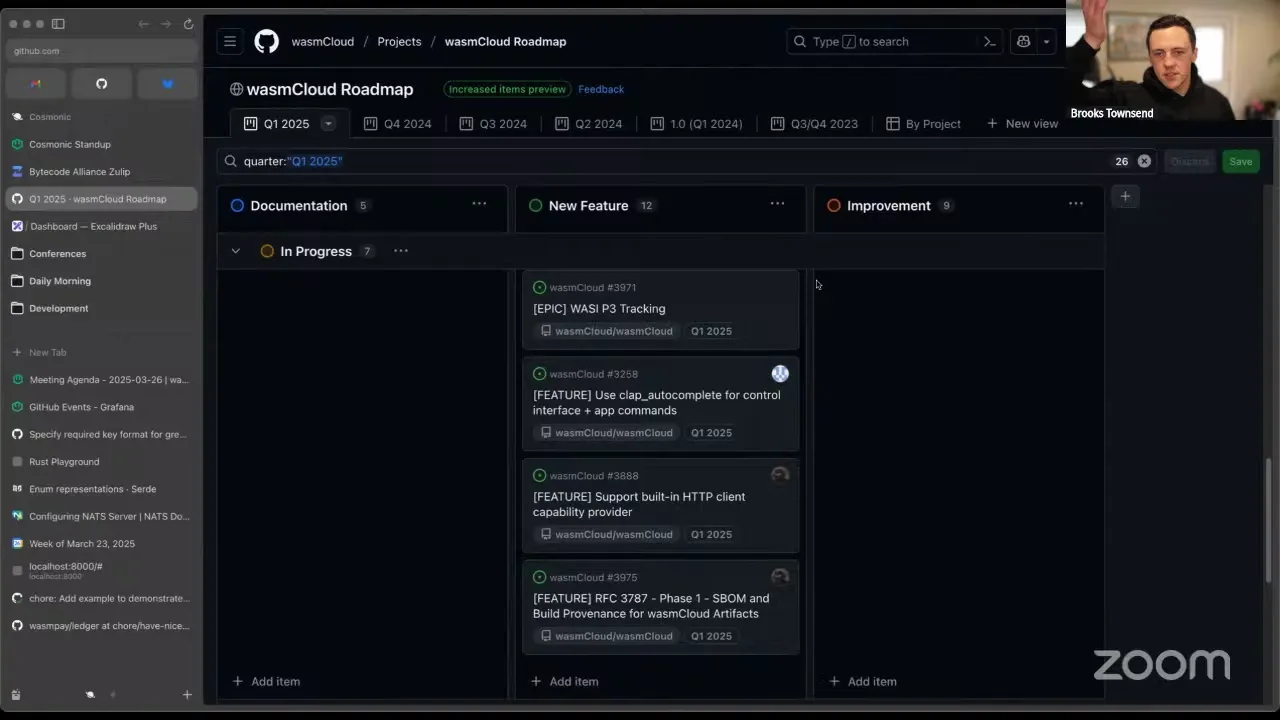
Task: Open '[EPIC] WASI P3 Tracking' issue
Action: (599, 309)
